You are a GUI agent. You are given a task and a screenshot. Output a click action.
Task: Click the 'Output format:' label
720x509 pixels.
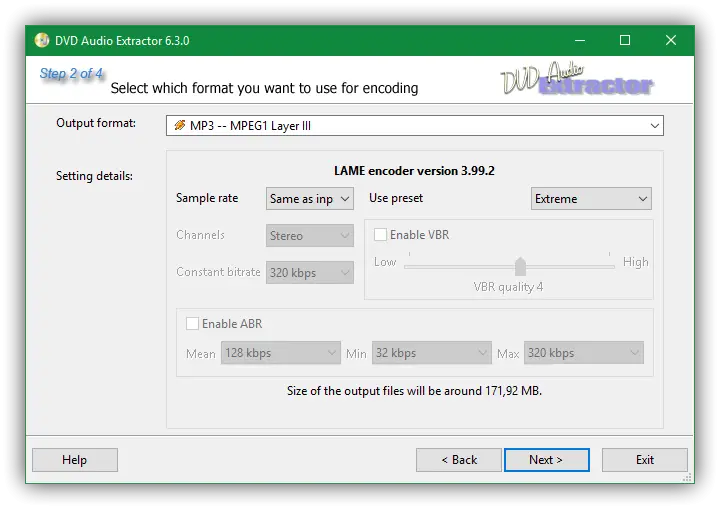click(96, 123)
